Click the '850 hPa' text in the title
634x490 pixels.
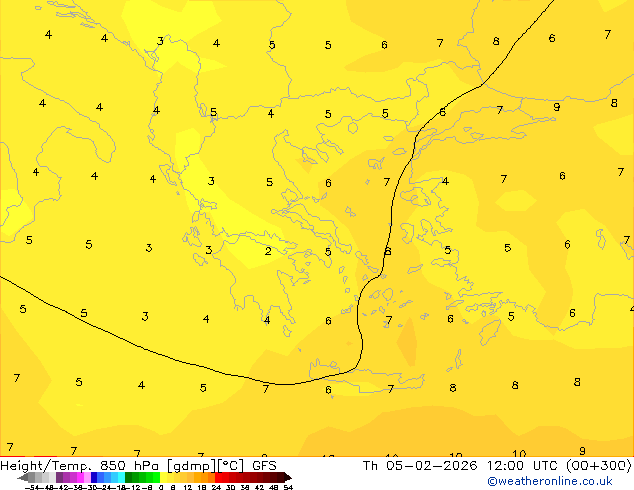pos(130,465)
